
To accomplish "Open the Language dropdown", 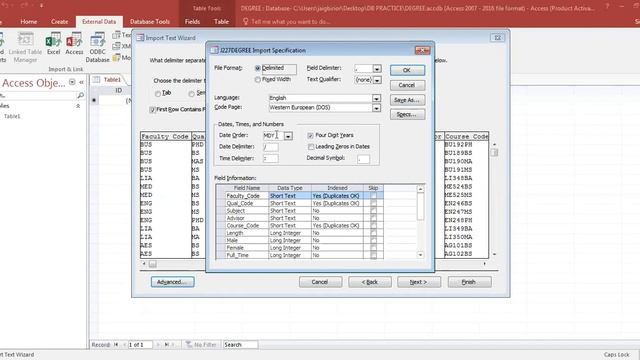I will [x=376, y=98].
